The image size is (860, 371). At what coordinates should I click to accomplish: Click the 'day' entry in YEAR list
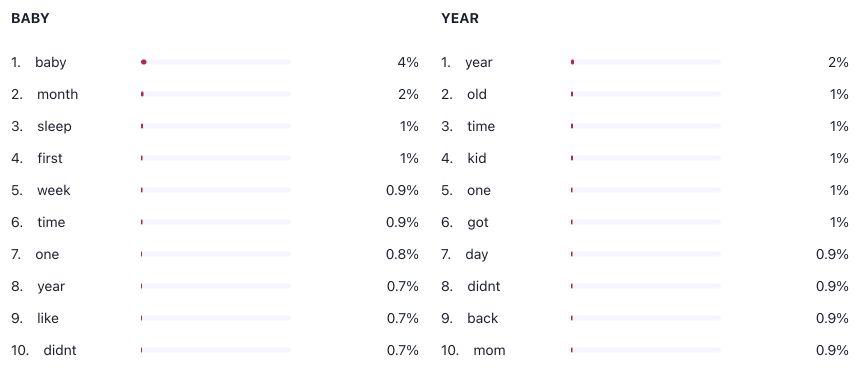click(x=477, y=255)
